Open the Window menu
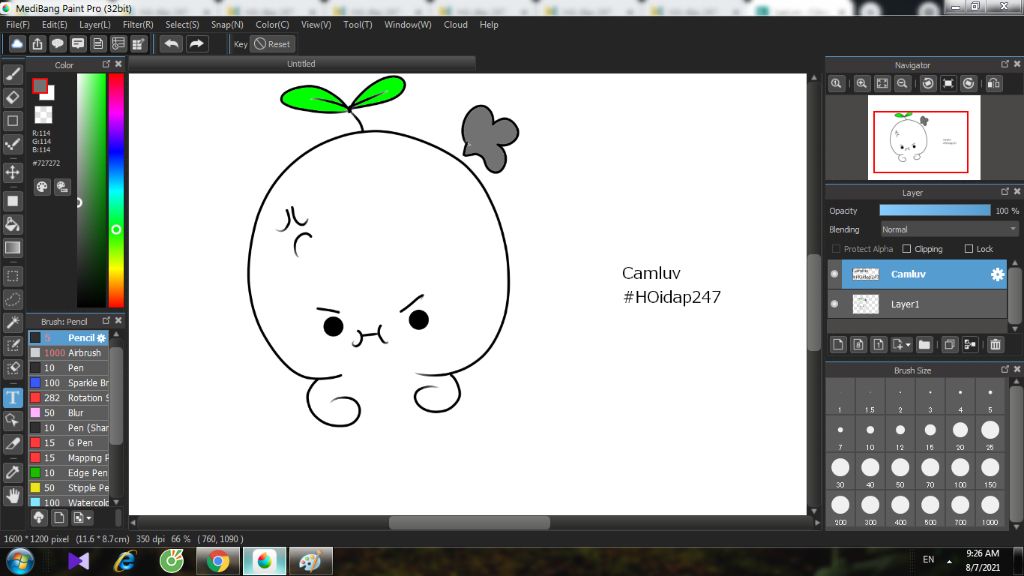 (x=408, y=24)
